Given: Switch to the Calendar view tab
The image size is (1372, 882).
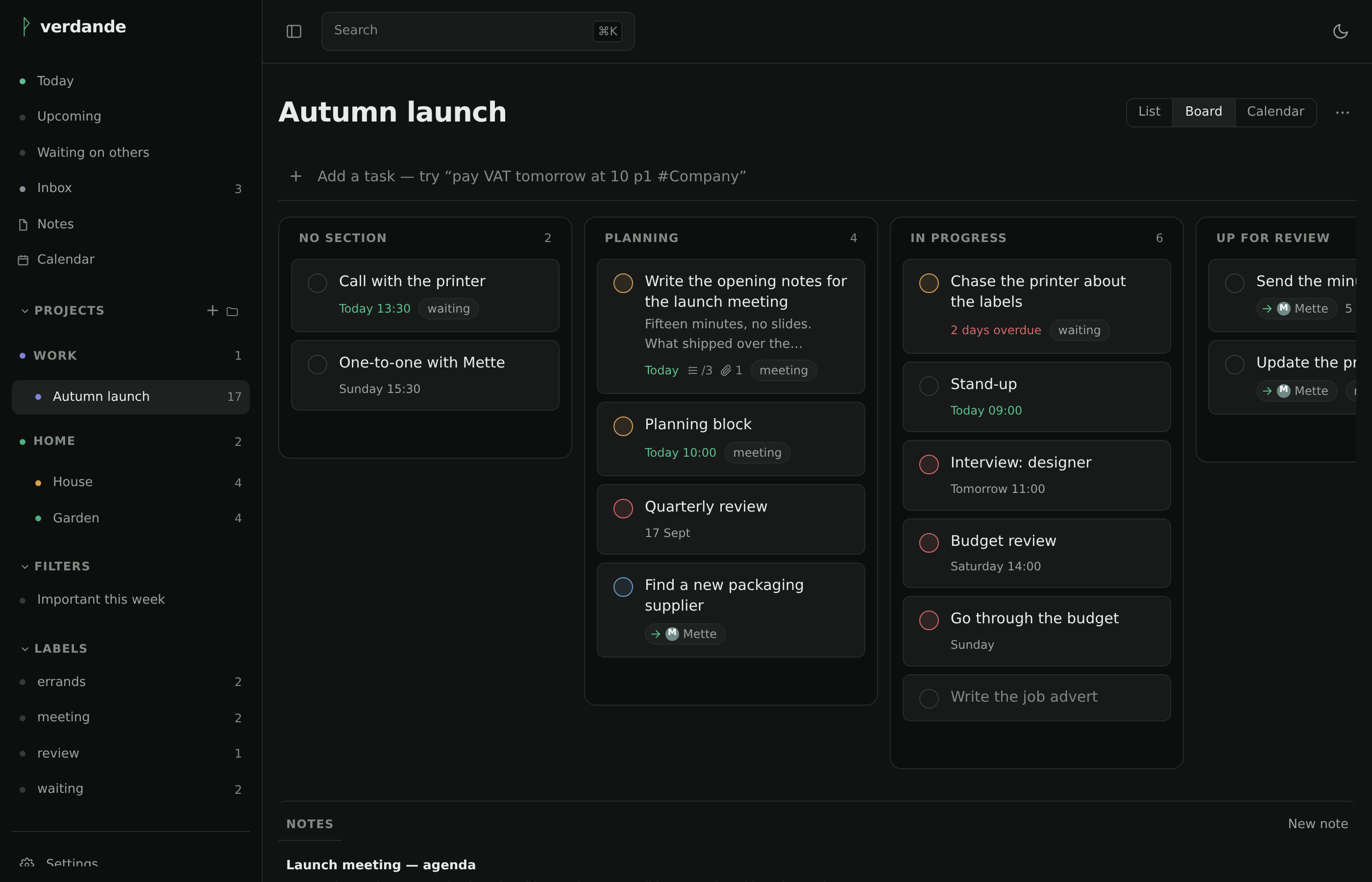Looking at the screenshot, I should tap(1275, 112).
